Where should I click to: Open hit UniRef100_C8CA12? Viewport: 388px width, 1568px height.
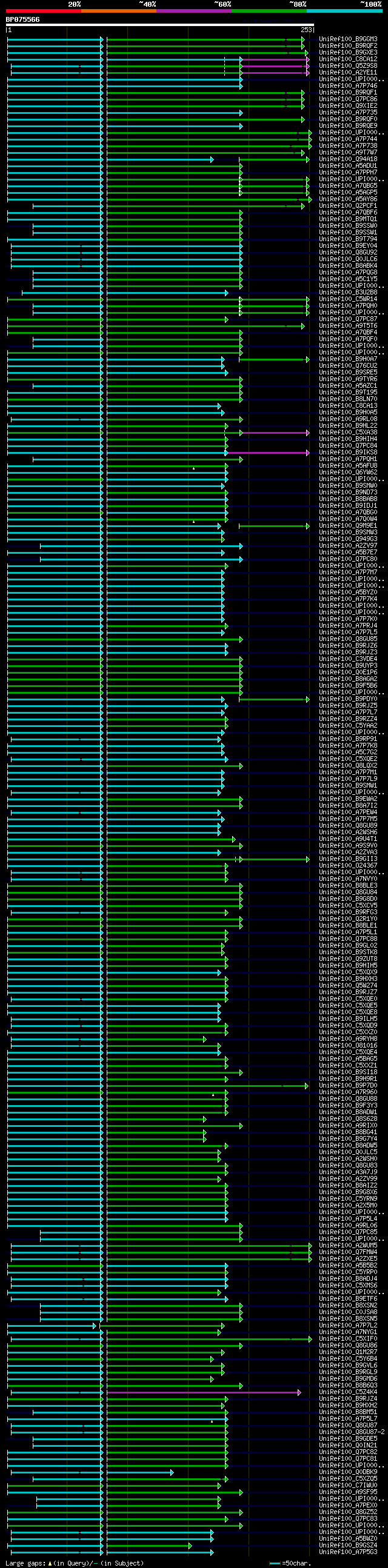coord(348,59)
